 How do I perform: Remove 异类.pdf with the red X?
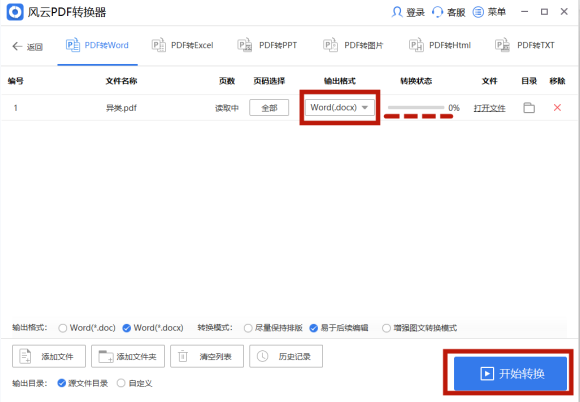(x=557, y=108)
